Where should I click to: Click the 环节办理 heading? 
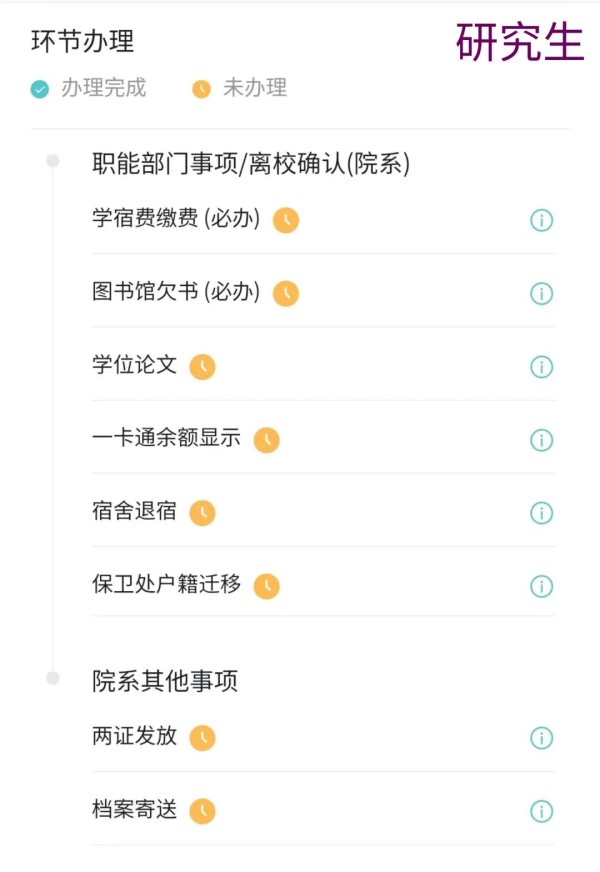83,42
